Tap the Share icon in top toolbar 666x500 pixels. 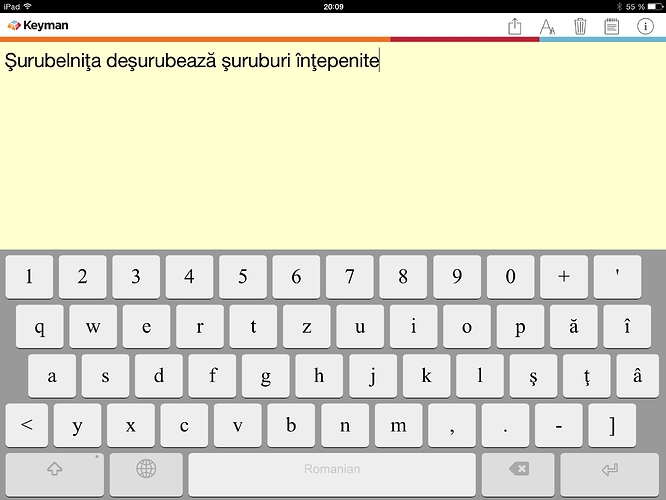[x=515, y=26]
